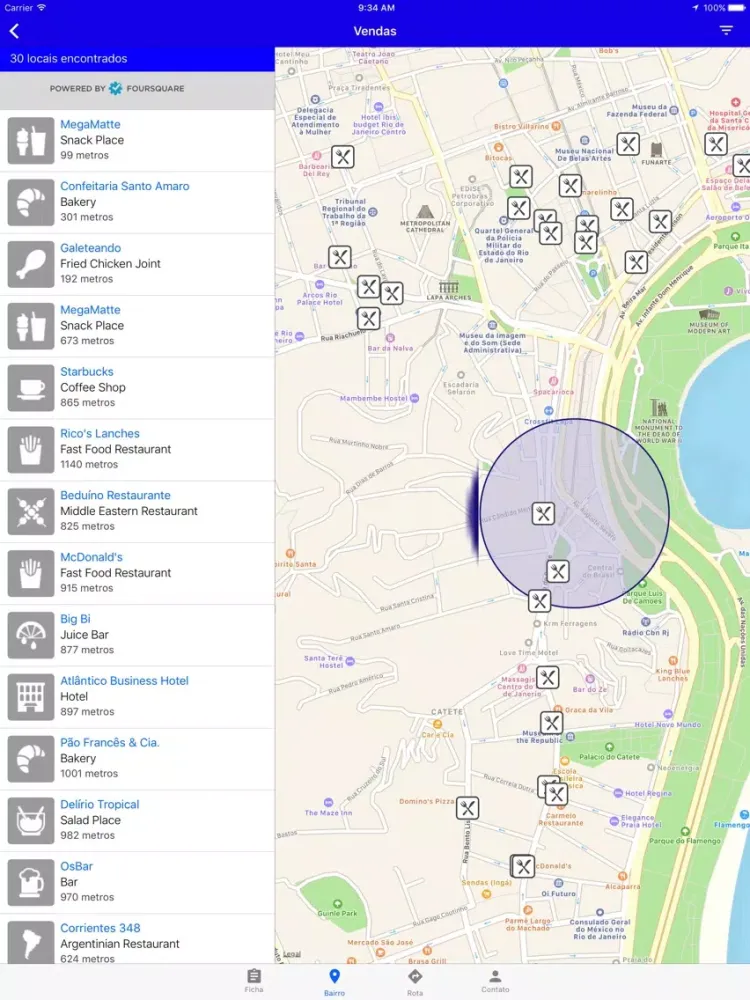Tap the citrus icon for Big Bi
Image resolution: width=750 pixels, height=1000 pixels.
31,635
